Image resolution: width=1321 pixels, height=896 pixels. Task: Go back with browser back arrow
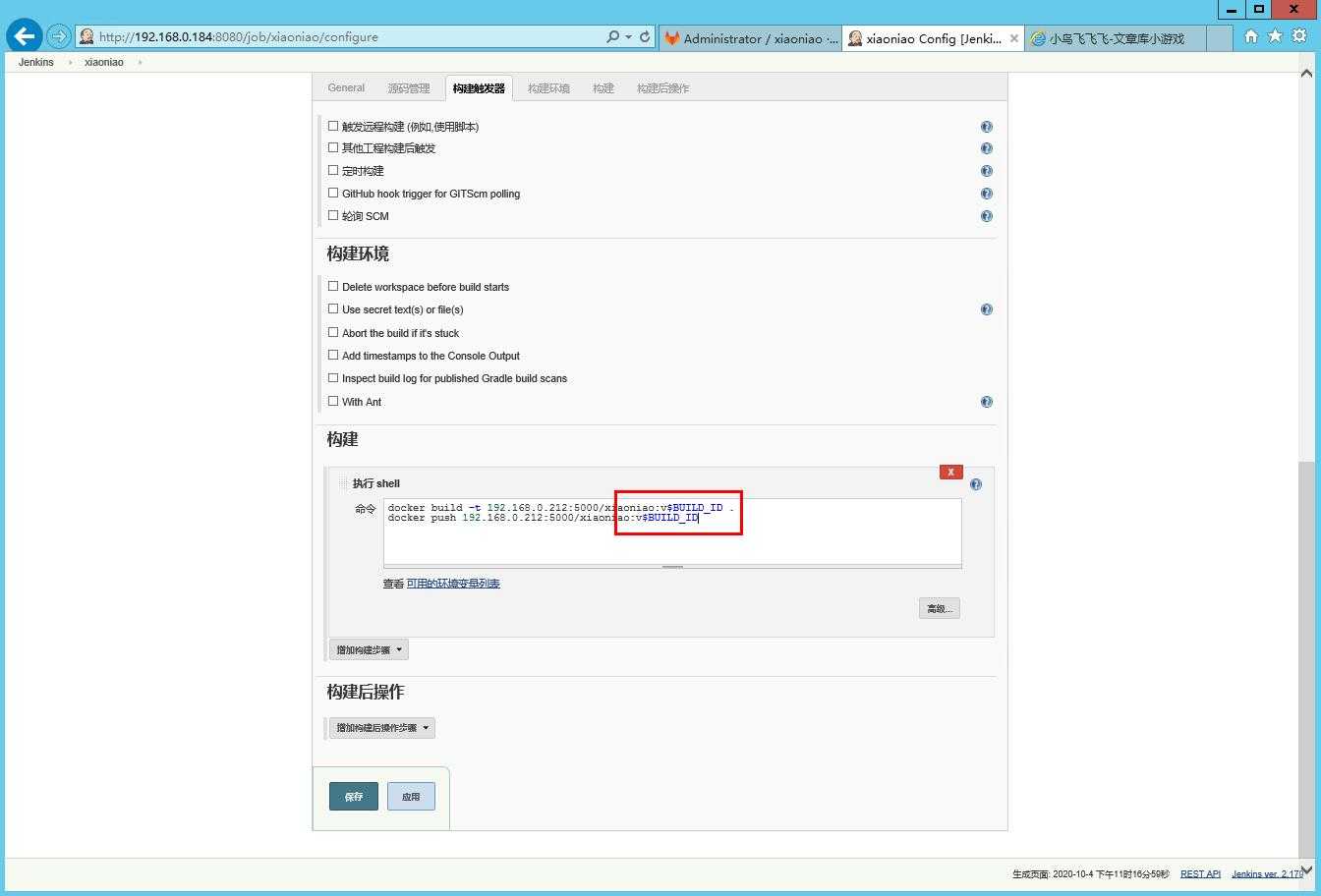click(x=25, y=36)
